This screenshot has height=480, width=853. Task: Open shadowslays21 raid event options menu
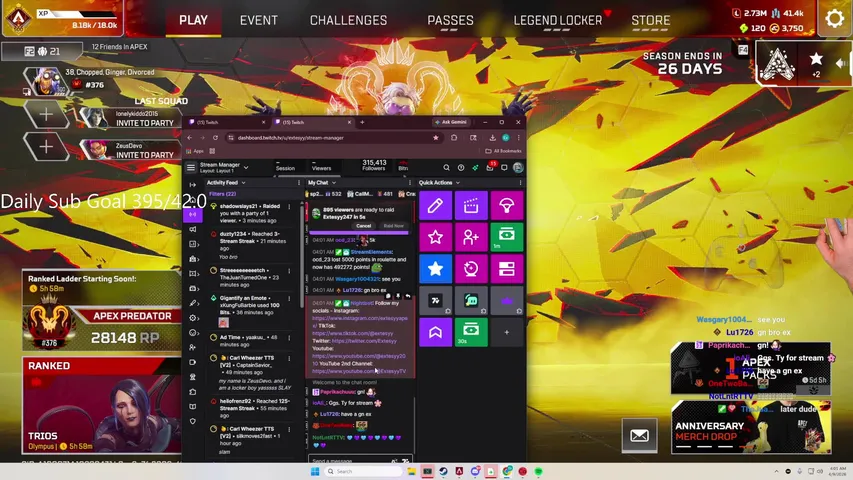coord(289,207)
